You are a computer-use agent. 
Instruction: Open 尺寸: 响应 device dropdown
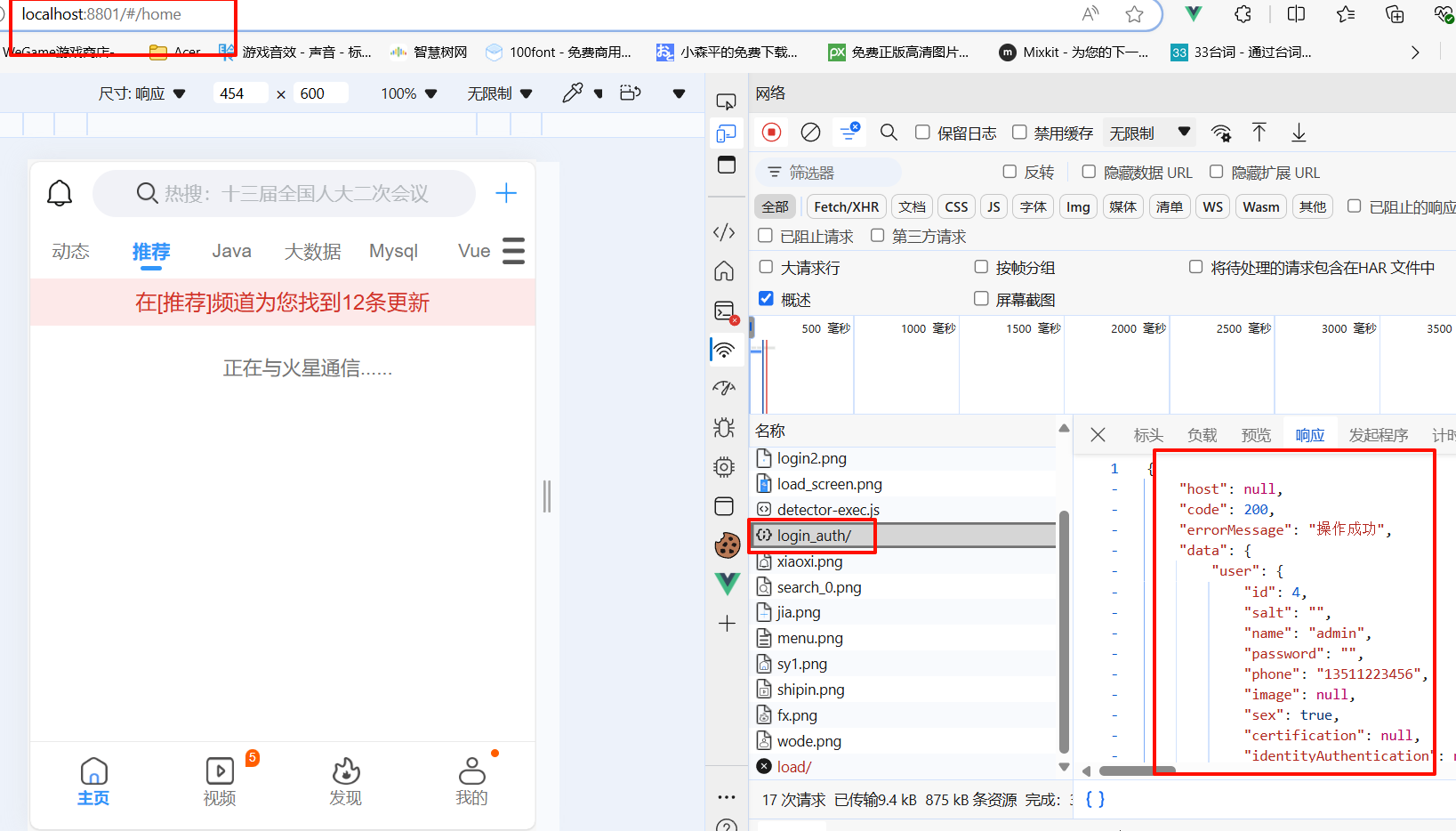pyautogui.click(x=141, y=93)
